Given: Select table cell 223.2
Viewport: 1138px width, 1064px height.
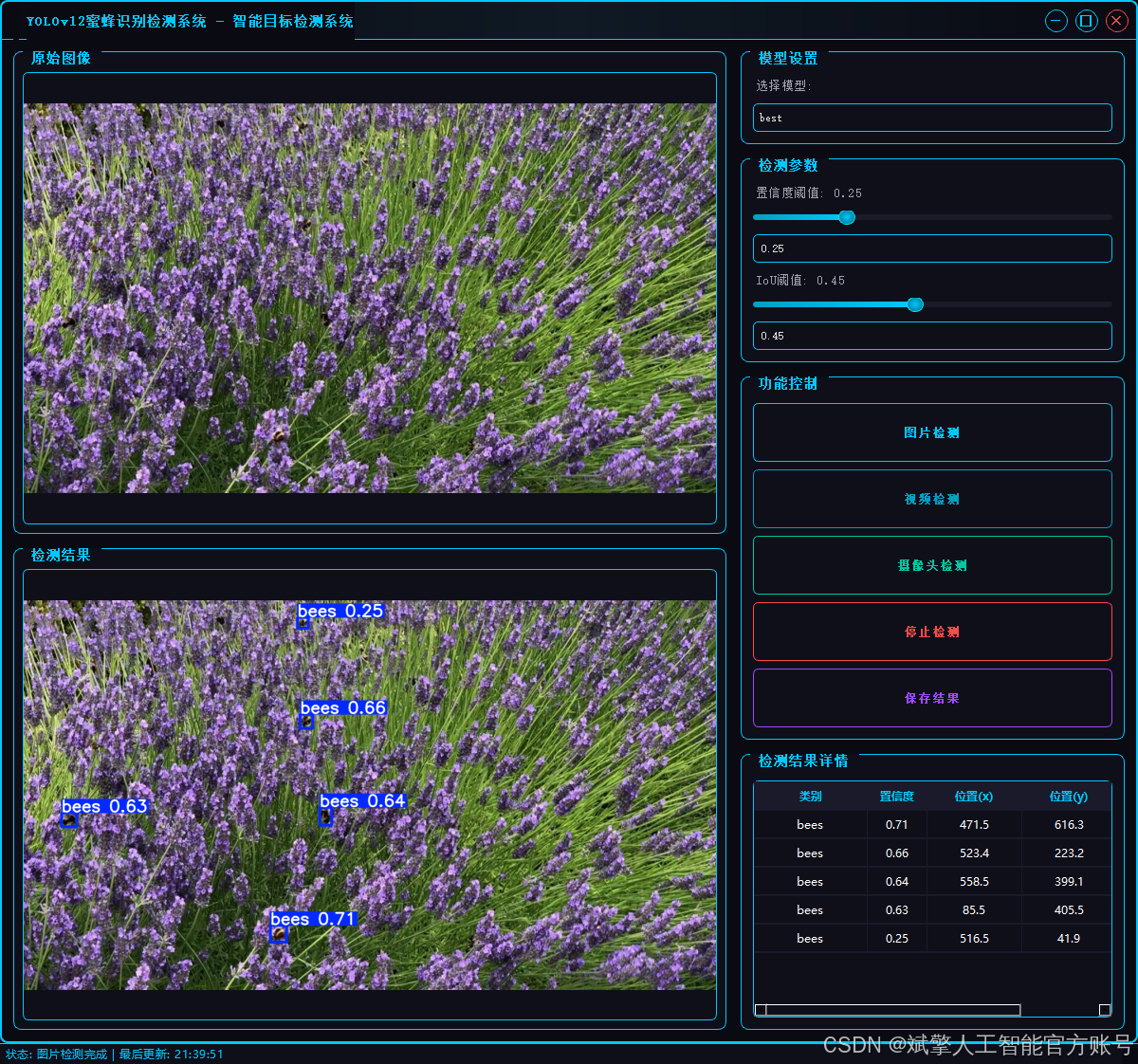Looking at the screenshot, I should 1069,853.
